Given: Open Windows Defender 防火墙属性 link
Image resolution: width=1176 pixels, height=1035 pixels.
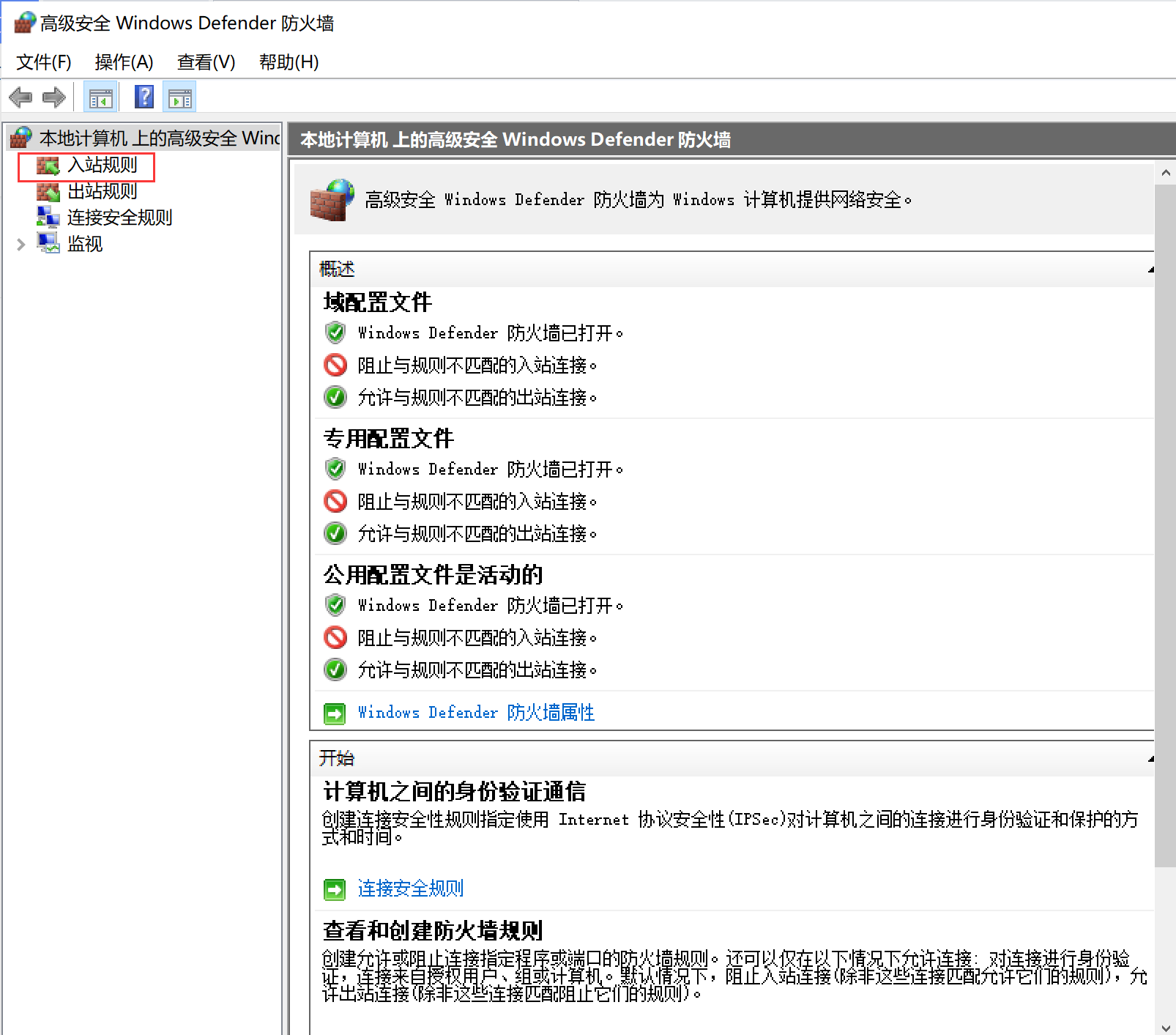Looking at the screenshot, I should pos(475,713).
